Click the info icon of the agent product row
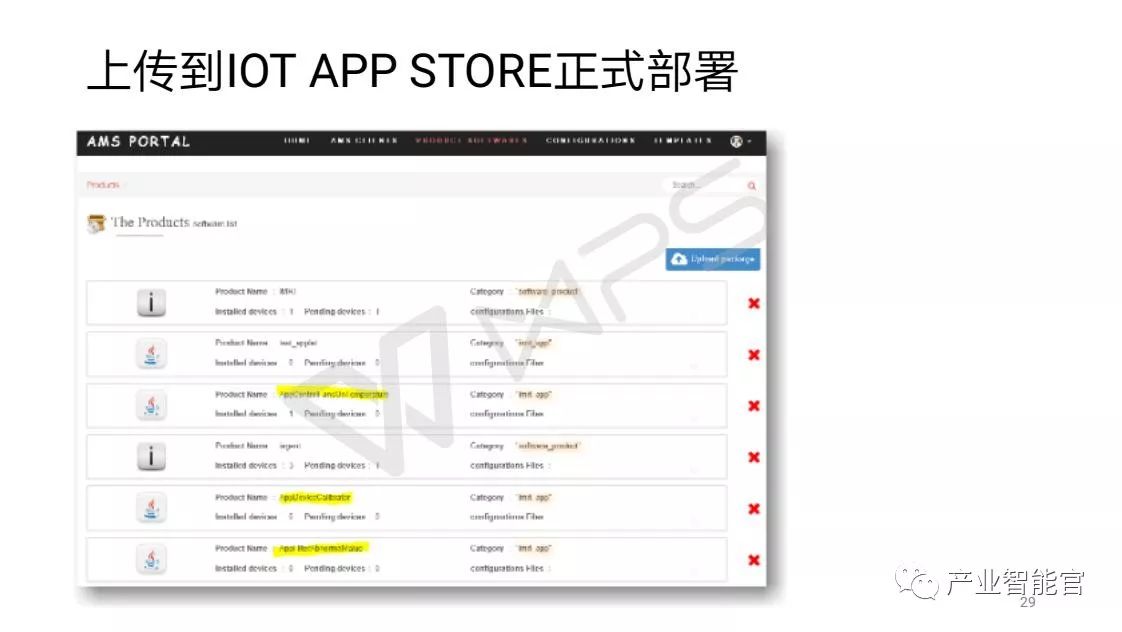The height and width of the screenshot is (632, 1122). click(x=151, y=457)
